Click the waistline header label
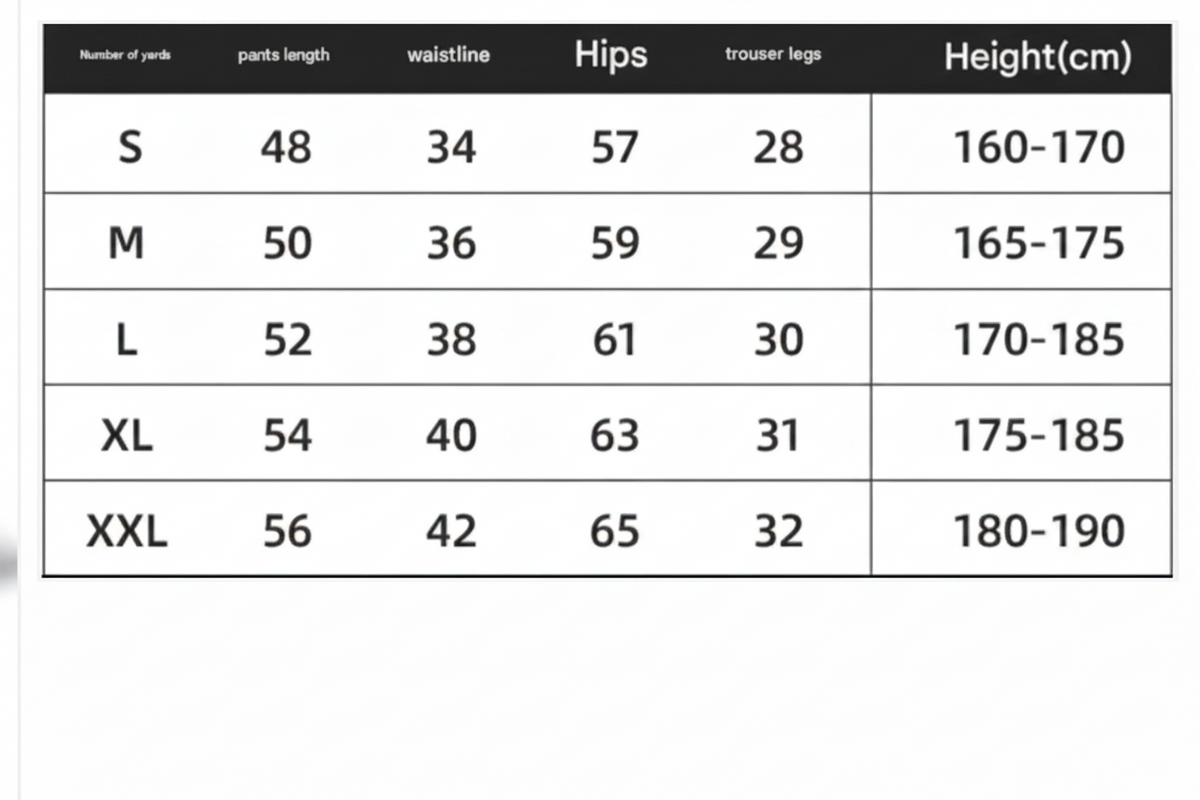 (x=448, y=55)
